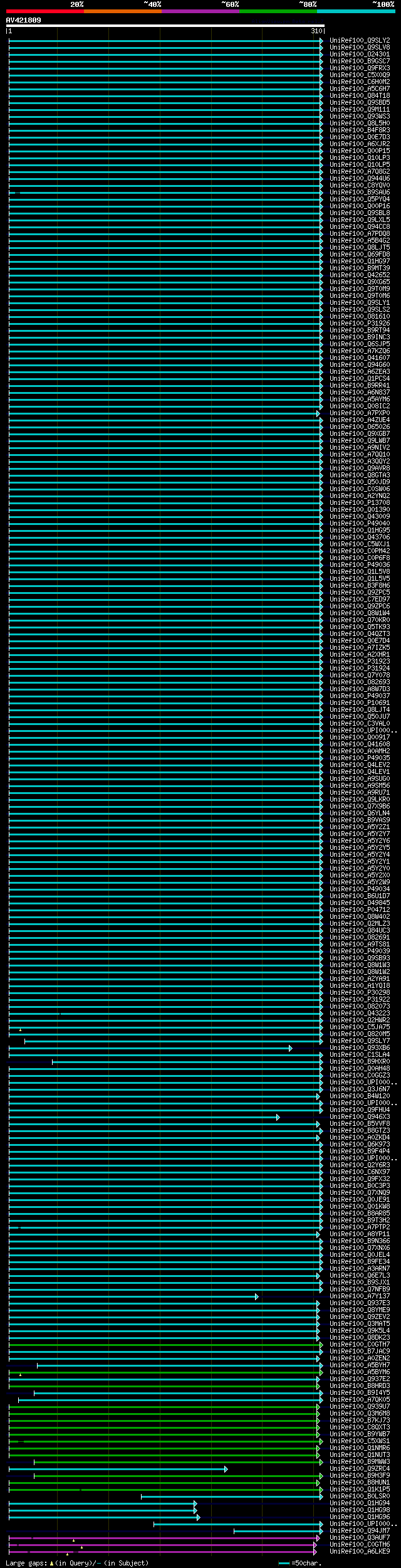Screen dimensions: 401x1568
Task: Select the query title AV421809
Action: click(24, 20)
